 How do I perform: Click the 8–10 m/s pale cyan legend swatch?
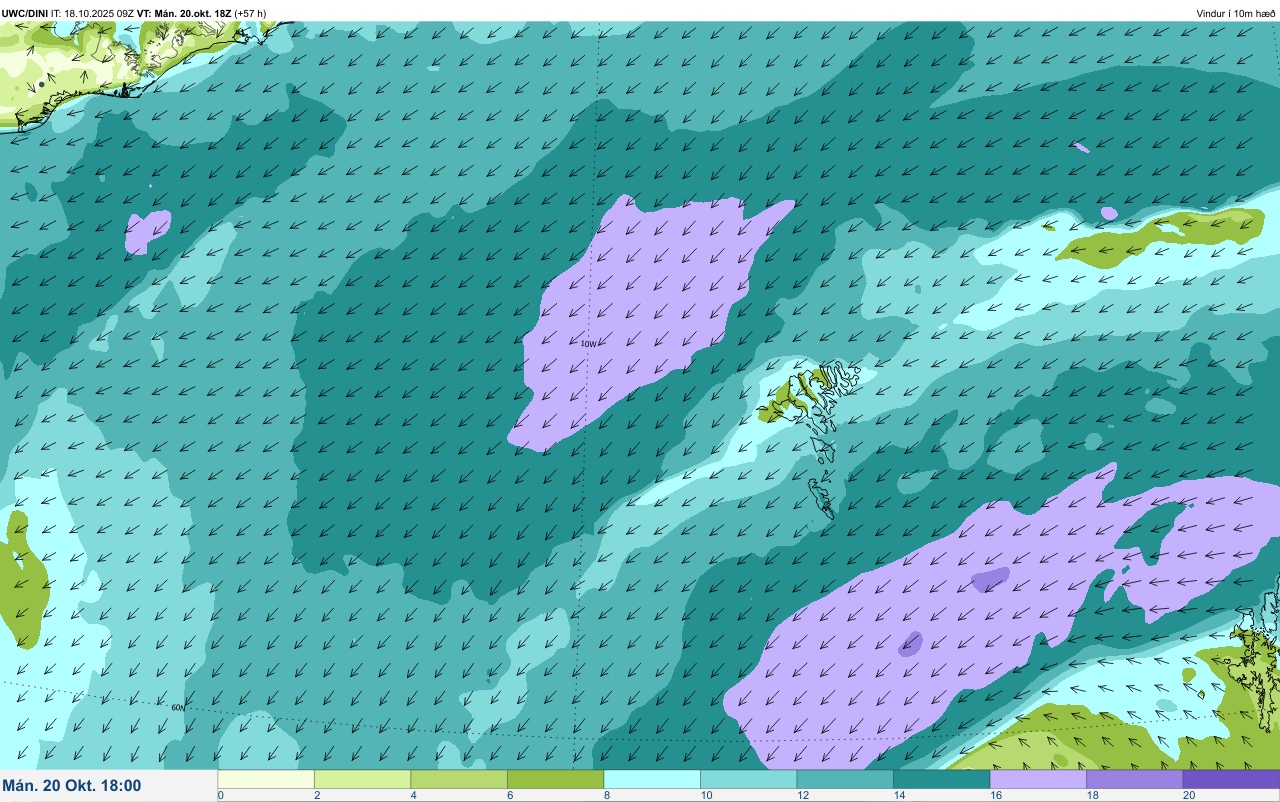(652, 779)
